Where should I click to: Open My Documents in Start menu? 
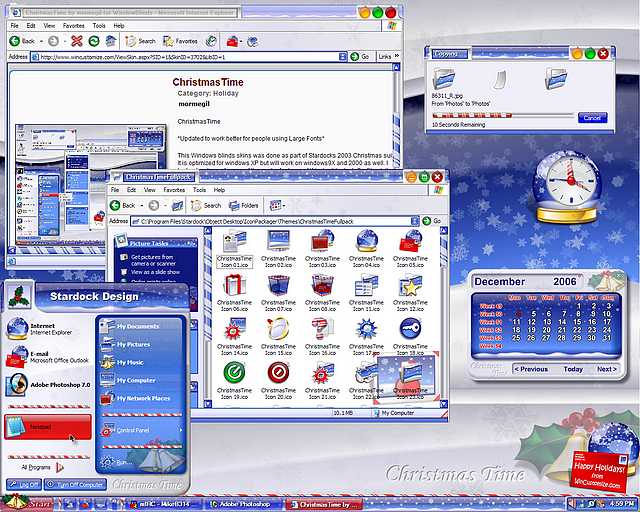140,326
